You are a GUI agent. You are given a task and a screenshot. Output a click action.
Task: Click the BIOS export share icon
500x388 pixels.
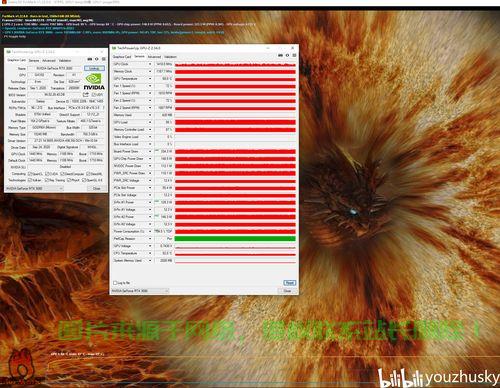point(86,95)
